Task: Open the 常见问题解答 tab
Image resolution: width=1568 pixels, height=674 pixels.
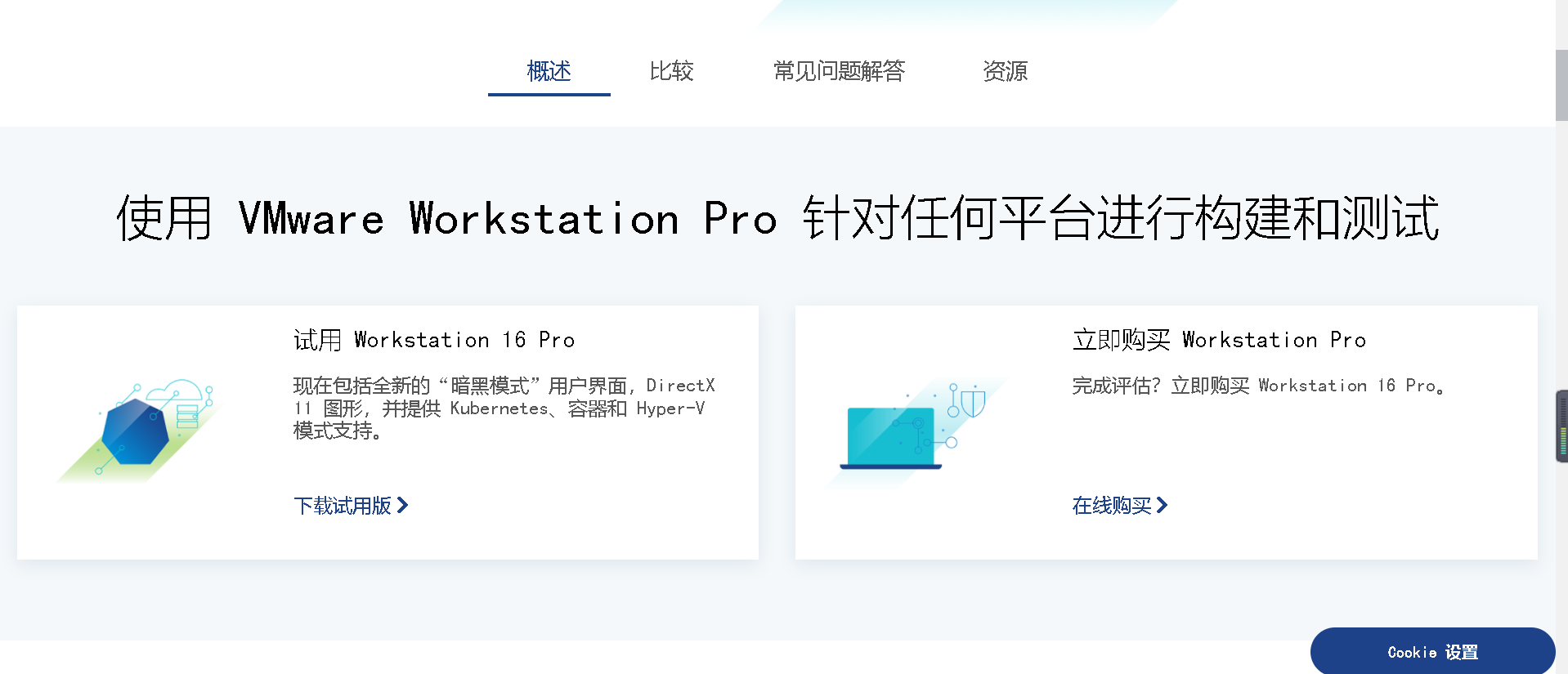Action: point(839,72)
